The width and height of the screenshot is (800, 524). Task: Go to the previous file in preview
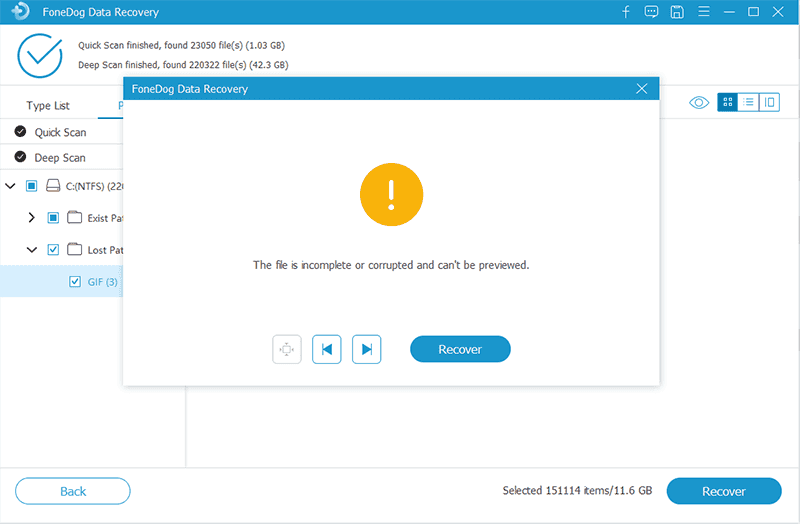[x=327, y=349]
